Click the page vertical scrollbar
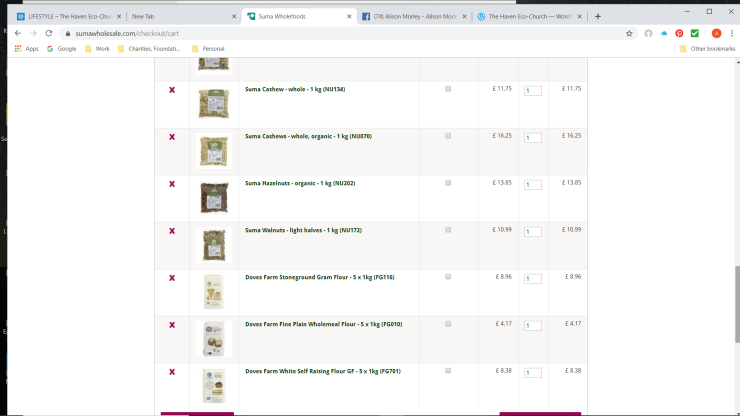Image resolution: width=740 pixels, height=416 pixels. [x=737, y=300]
